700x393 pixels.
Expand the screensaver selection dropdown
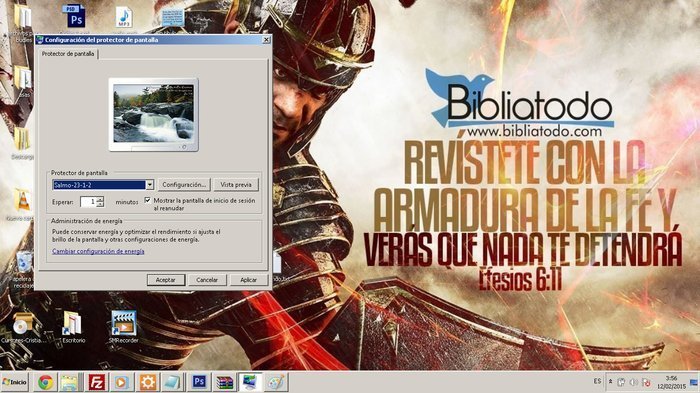point(150,184)
